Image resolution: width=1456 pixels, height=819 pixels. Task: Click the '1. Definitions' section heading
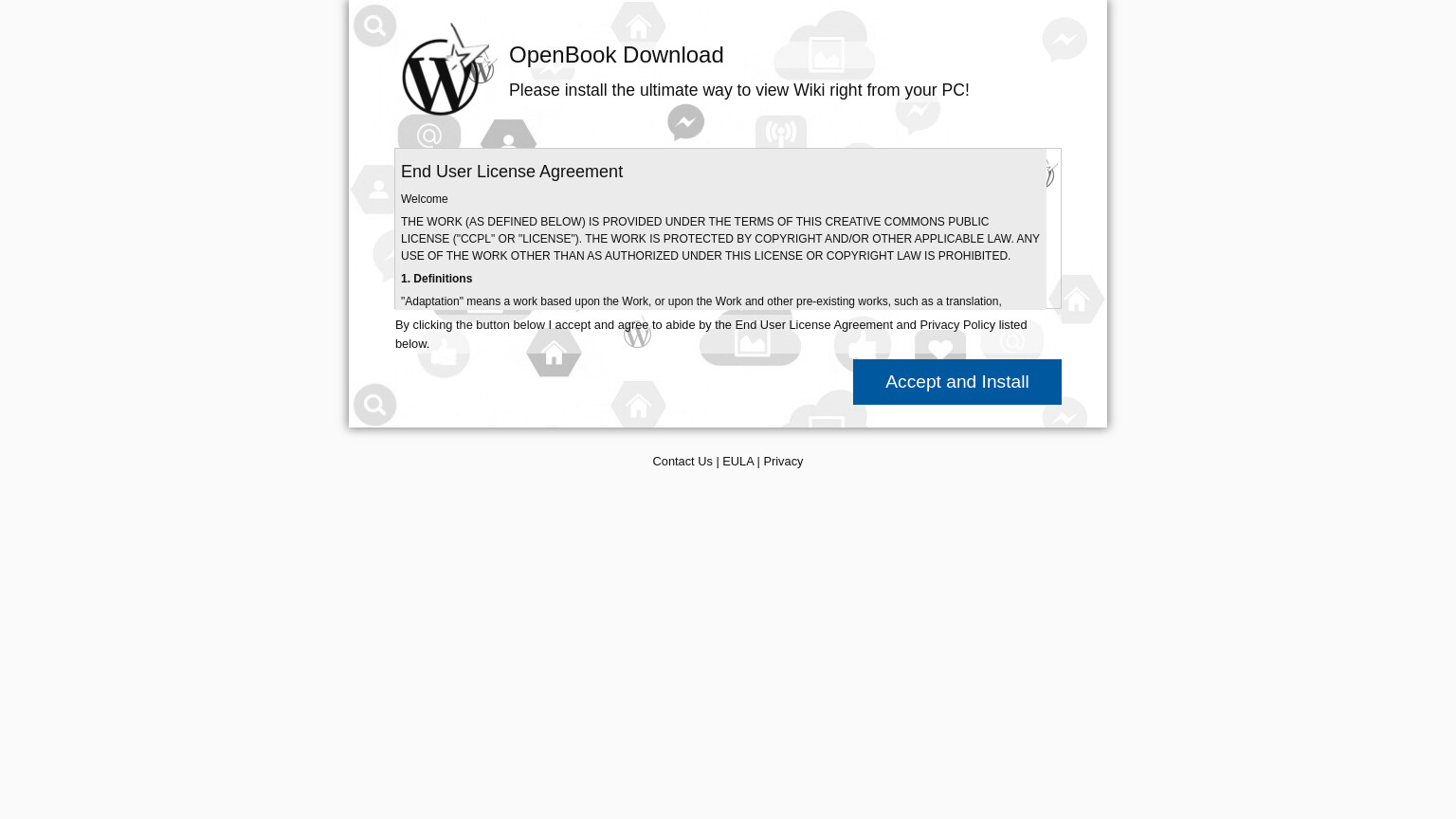pos(436,279)
